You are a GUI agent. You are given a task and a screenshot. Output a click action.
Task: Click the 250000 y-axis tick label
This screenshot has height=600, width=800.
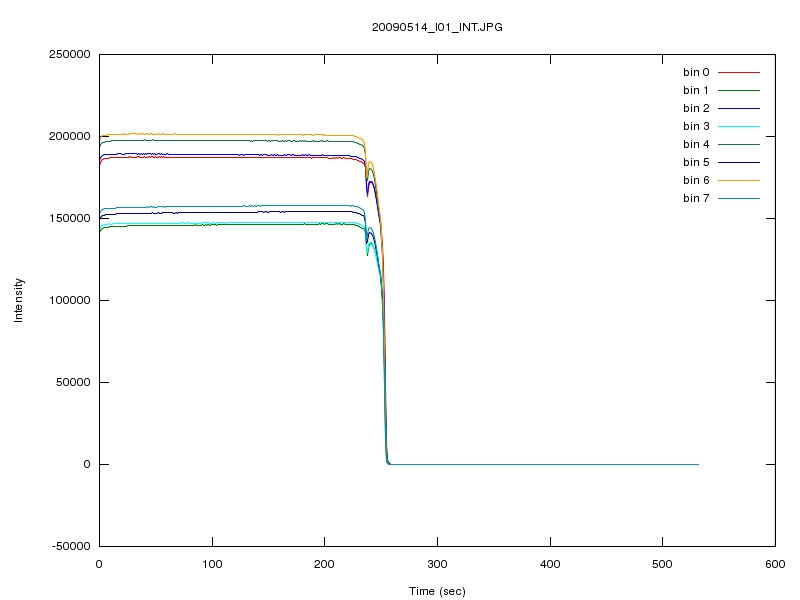click(x=69, y=55)
